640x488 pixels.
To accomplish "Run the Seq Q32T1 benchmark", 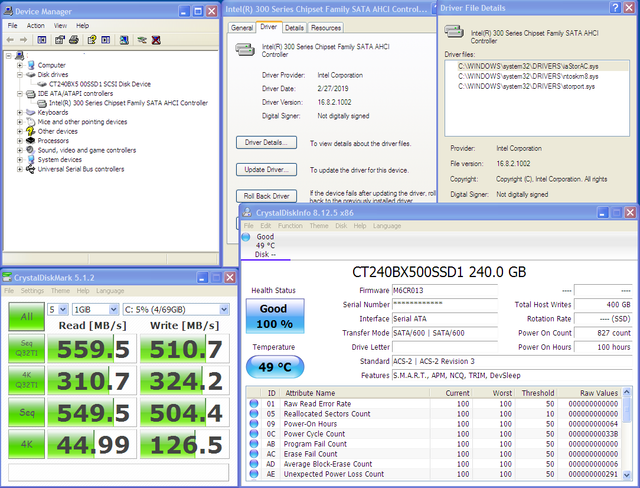I will (27, 348).
